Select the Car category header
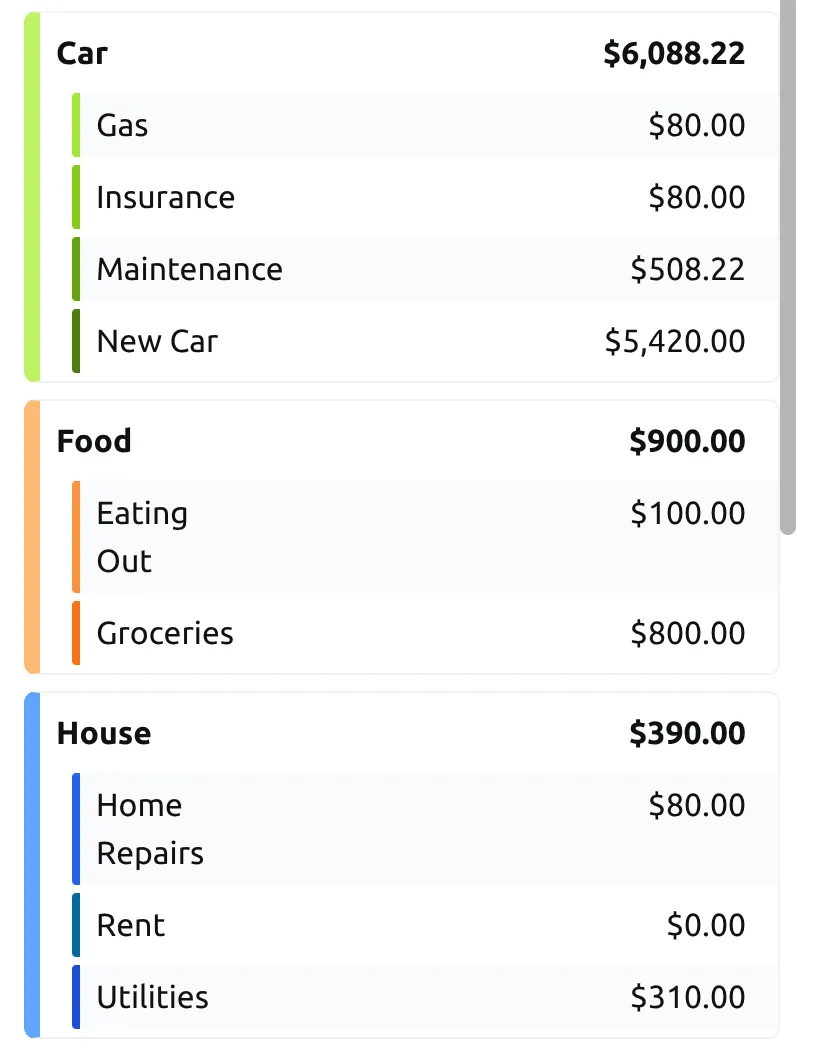The height and width of the screenshot is (1049, 827). tap(82, 53)
